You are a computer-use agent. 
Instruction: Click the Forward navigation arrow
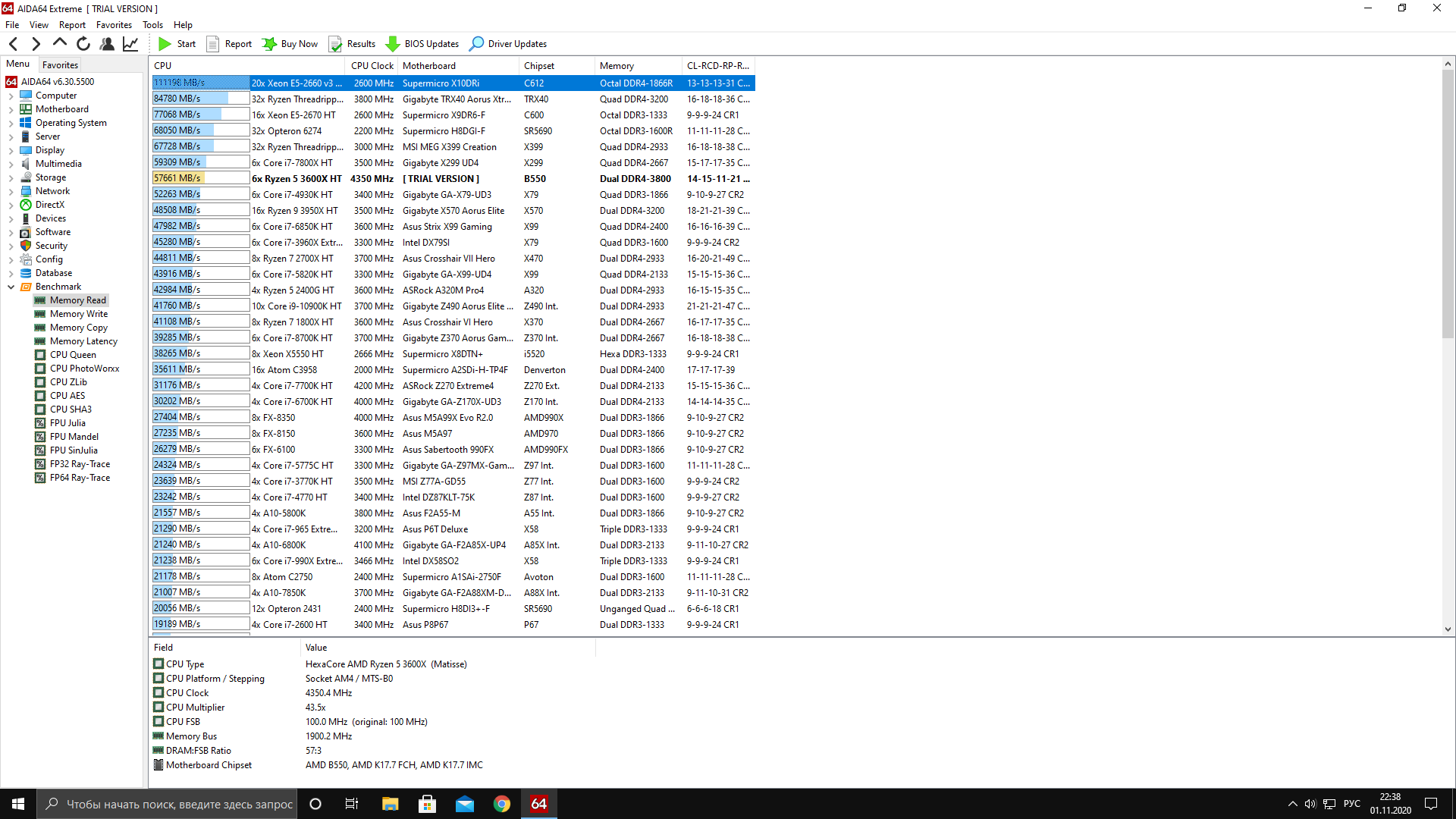point(36,44)
